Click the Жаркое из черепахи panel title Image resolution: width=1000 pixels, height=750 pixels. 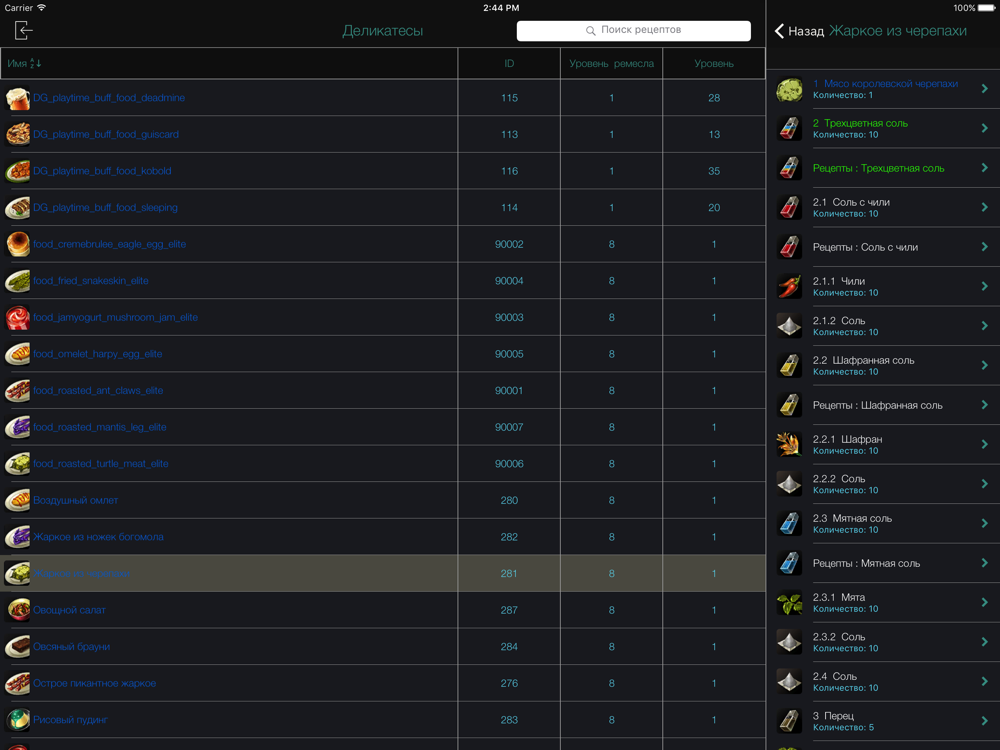(x=897, y=31)
